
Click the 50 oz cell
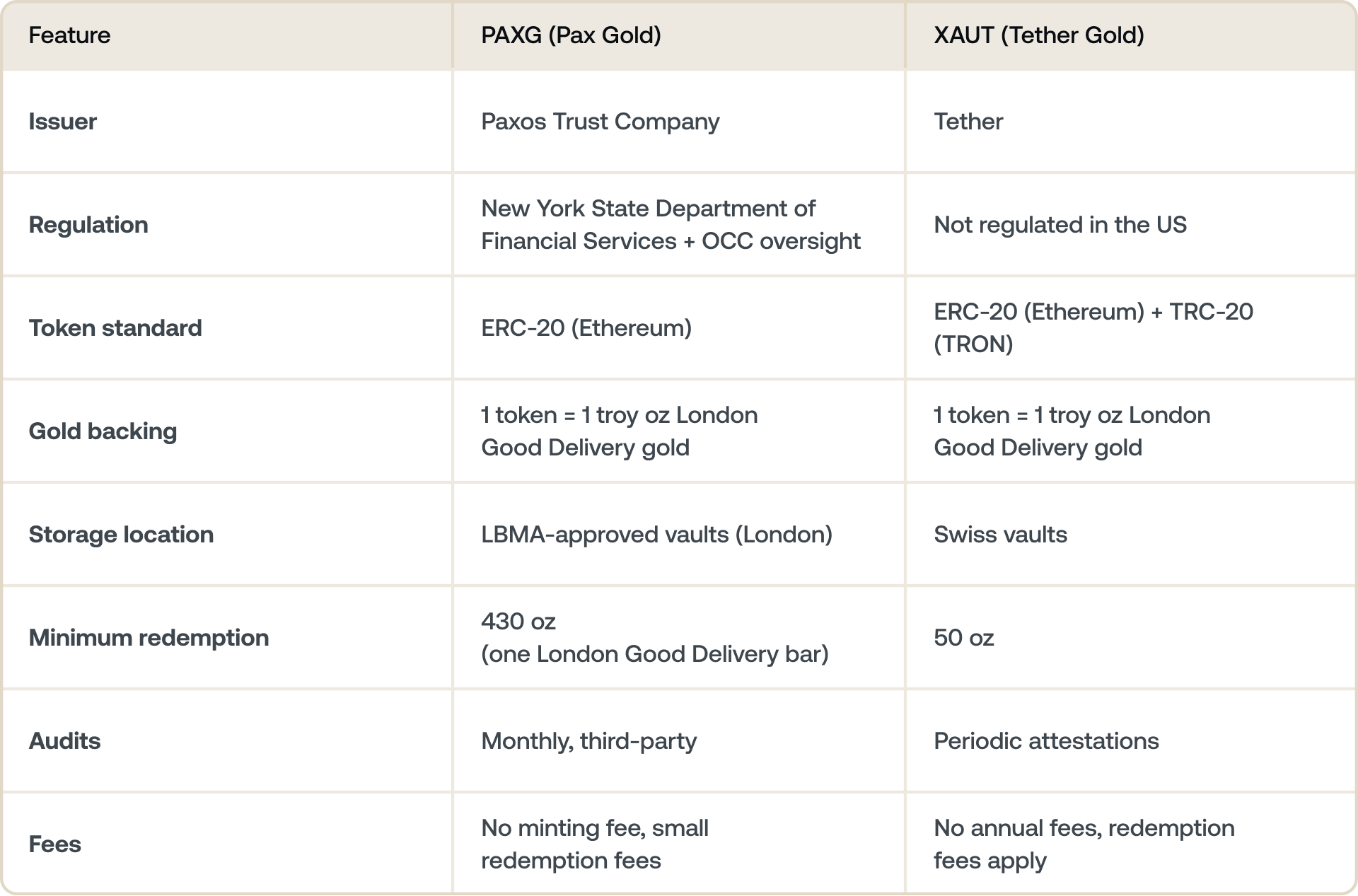(963, 638)
